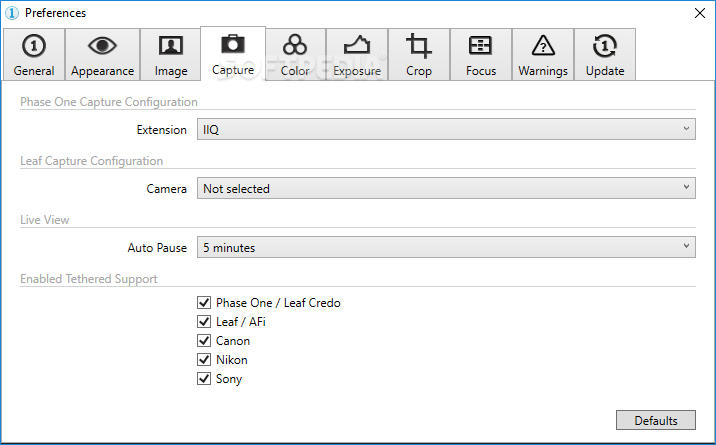Open the Focus preferences tab
The width and height of the screenshot is (716, 445).
[x=481, y=54]
